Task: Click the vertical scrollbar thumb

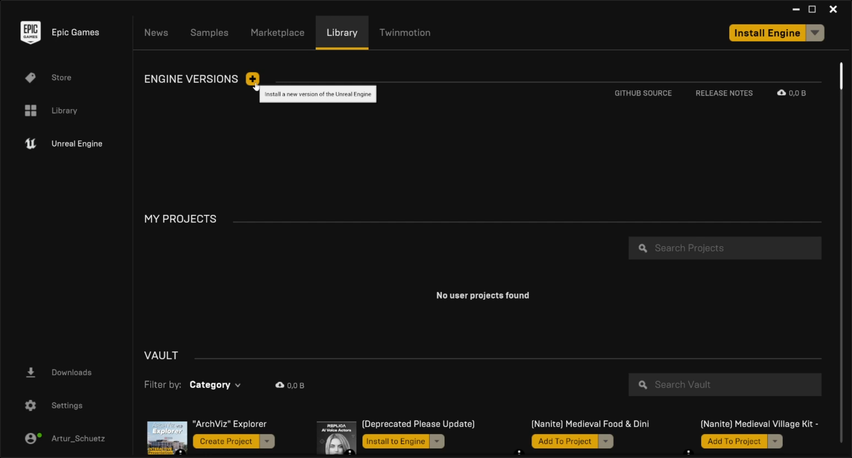Action: point(841,76)
